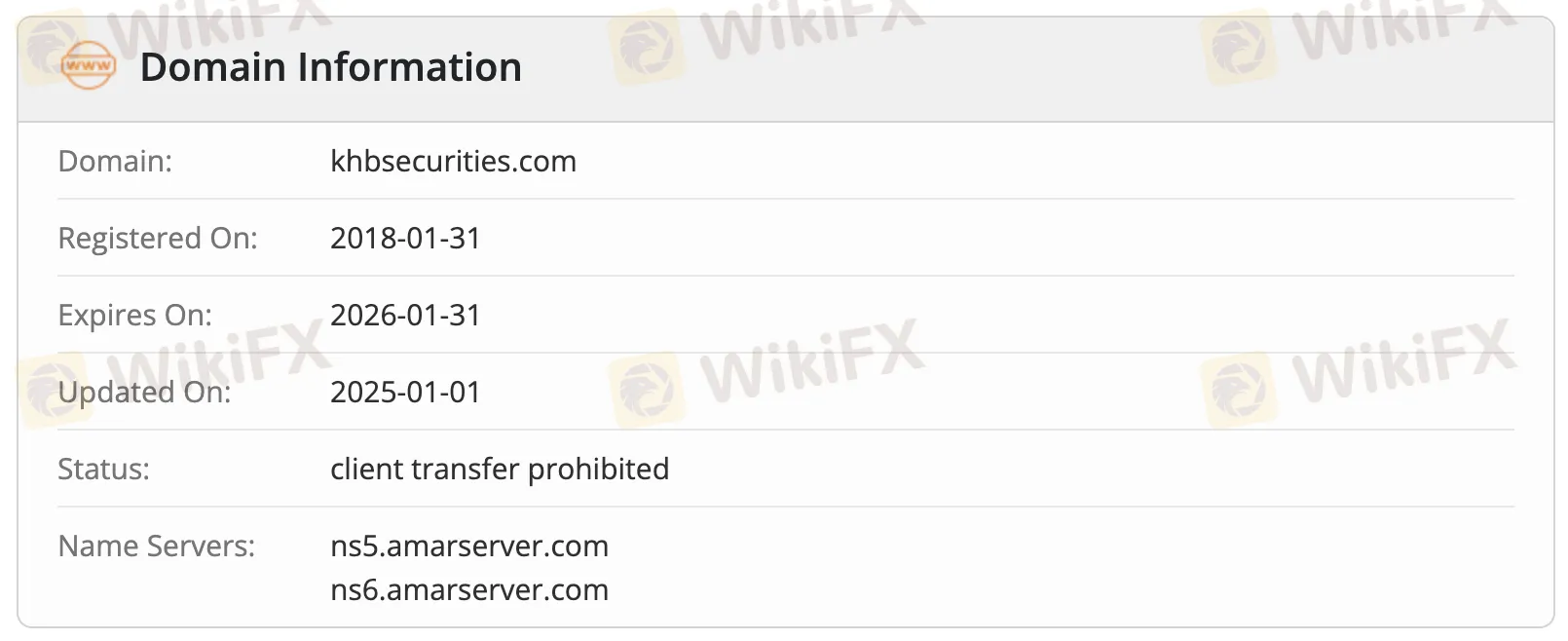Select the client transfer prohibited status
This screenshot has width=1568, height=641.
coord(499,469)
